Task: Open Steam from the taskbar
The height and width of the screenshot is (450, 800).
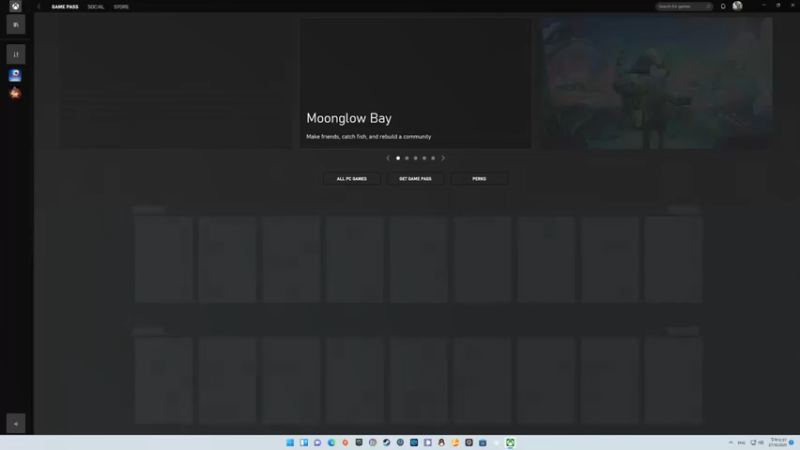Action: click(386, 442)
